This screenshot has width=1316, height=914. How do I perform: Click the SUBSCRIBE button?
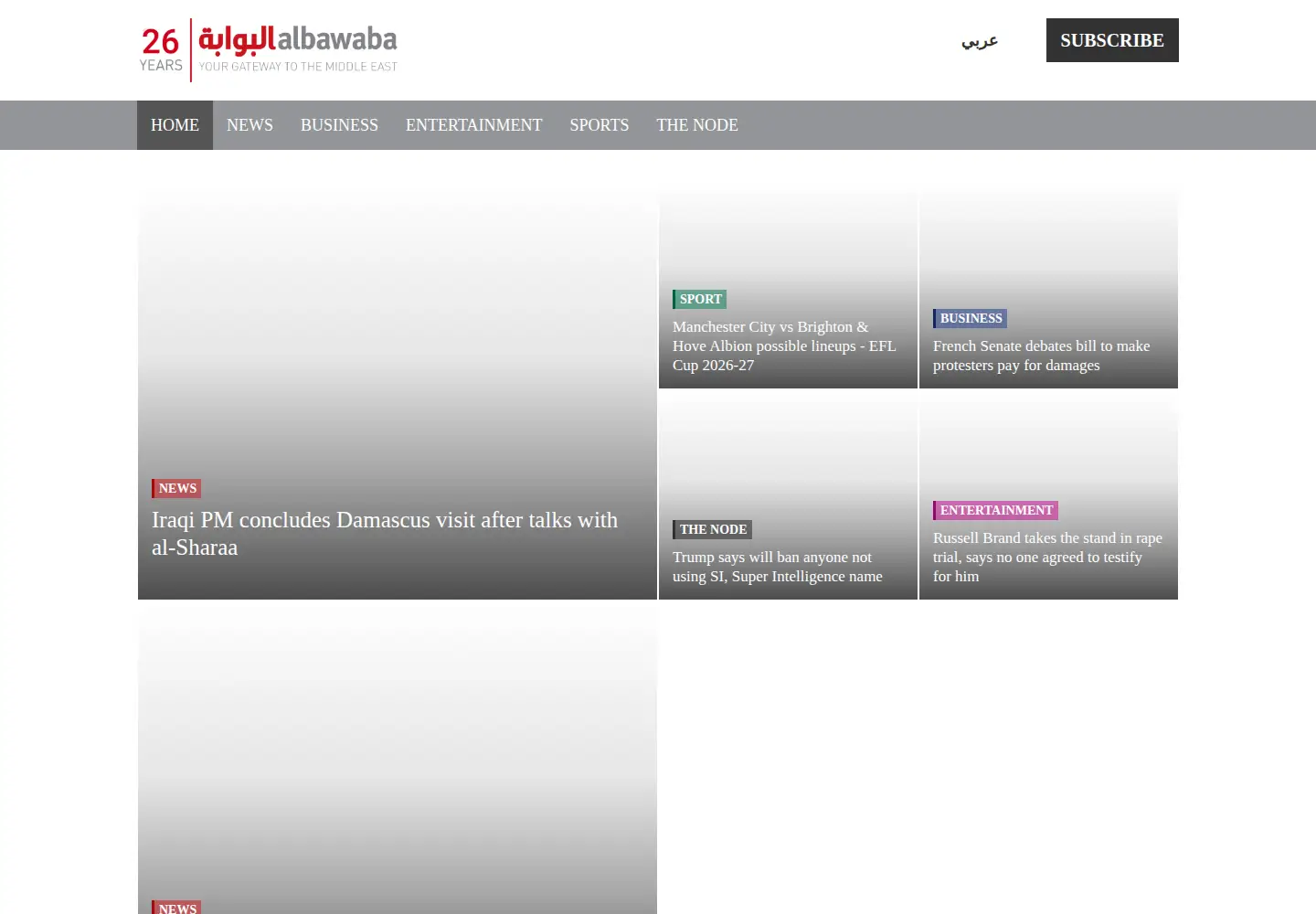tap(1112, 40)
